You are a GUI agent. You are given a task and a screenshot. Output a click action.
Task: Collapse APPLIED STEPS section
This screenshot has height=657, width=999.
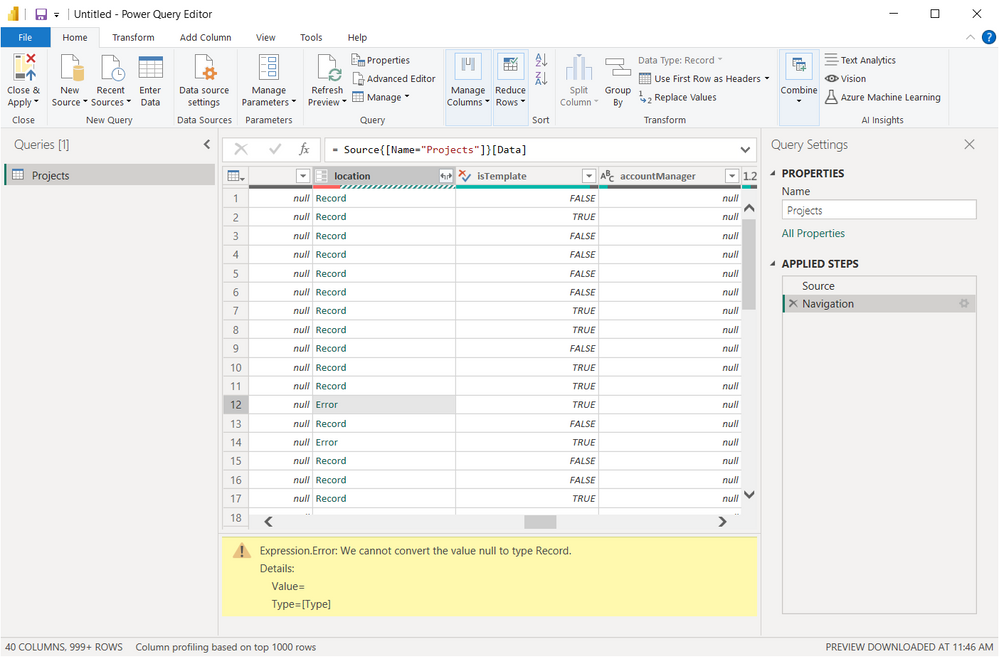click(773, 264)
